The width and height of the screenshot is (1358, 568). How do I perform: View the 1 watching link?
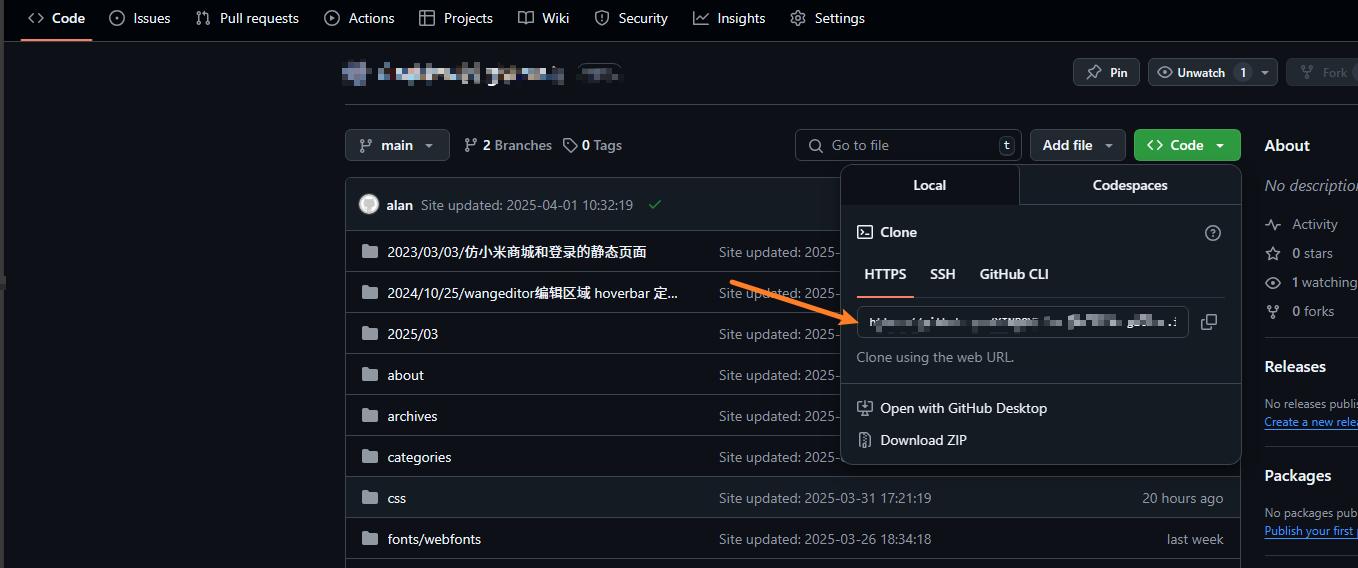pos(1310,283)
